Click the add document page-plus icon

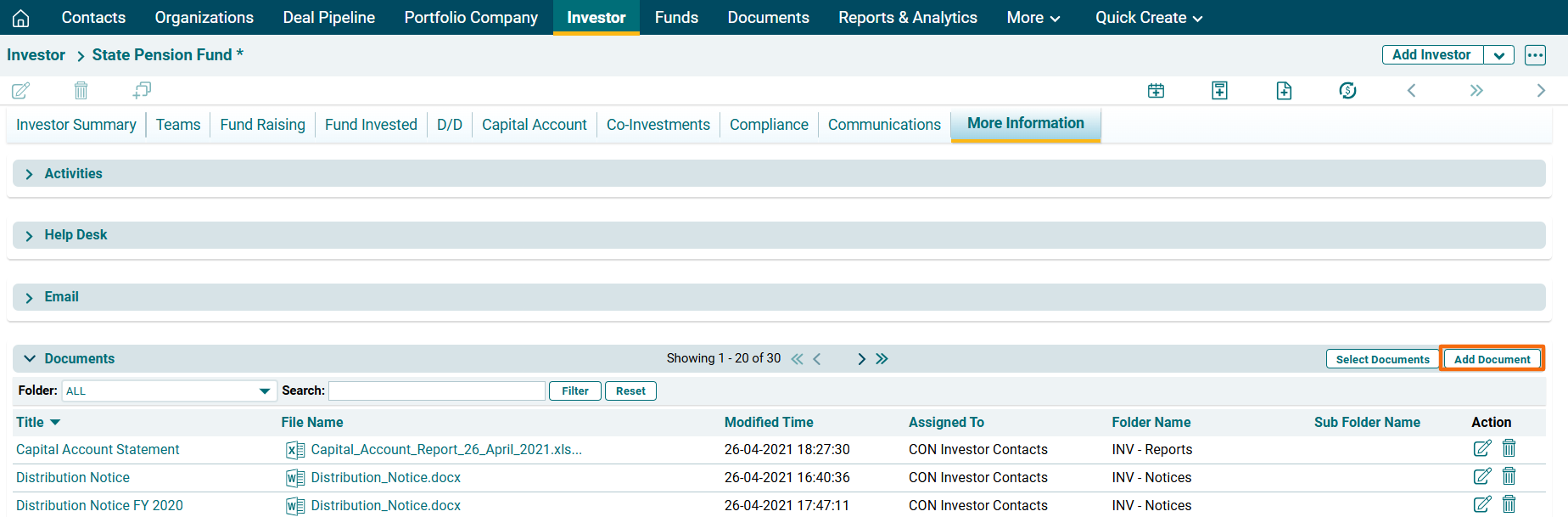(x=1284, y=90)
